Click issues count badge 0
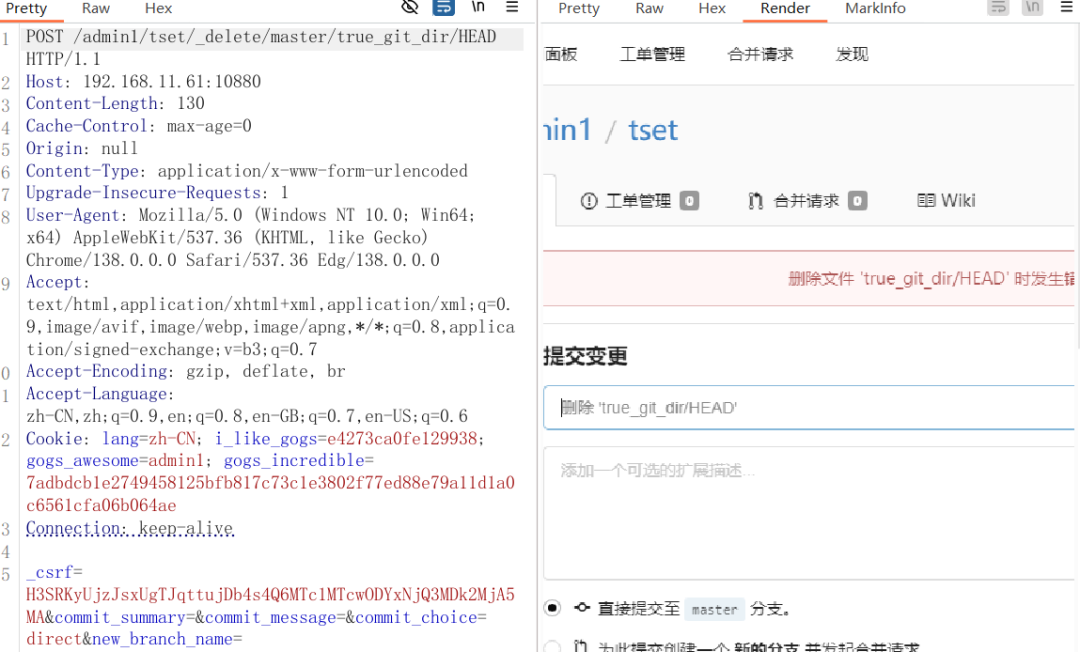This screenshot has width=1080, height=652. tap(689, 201)
